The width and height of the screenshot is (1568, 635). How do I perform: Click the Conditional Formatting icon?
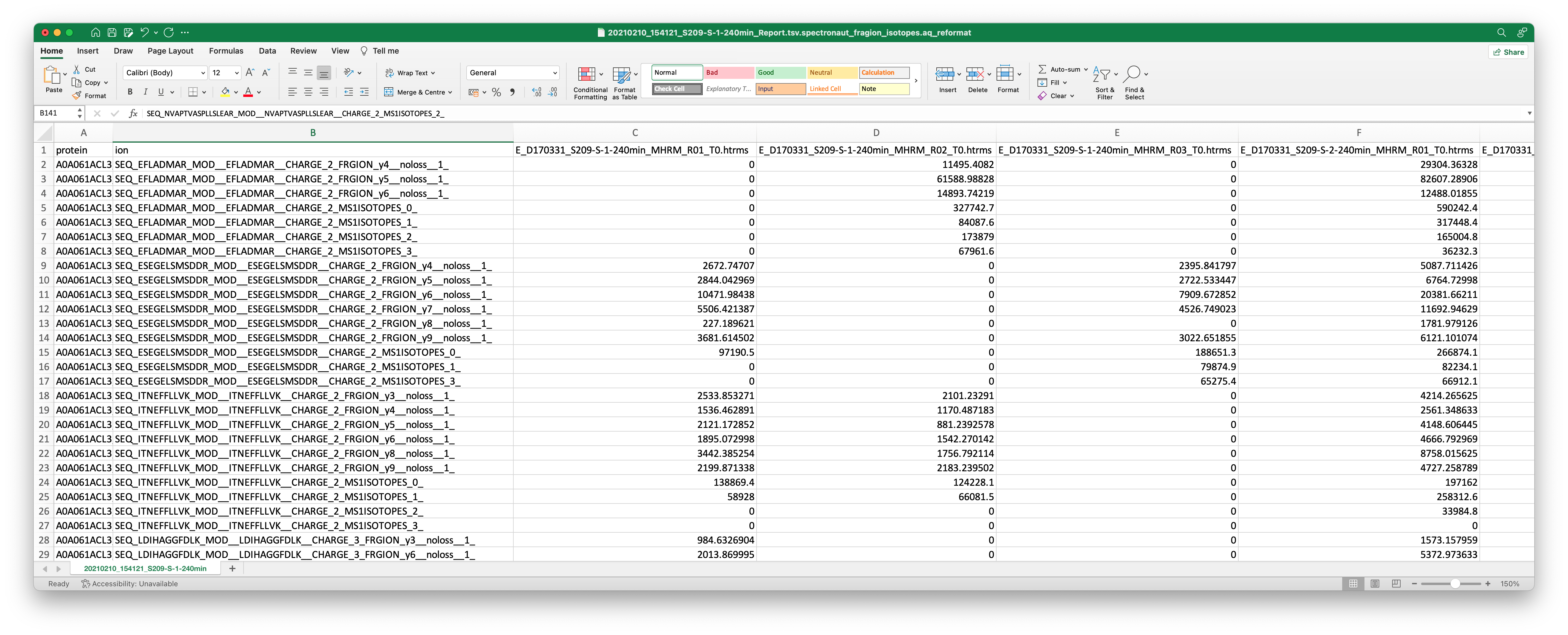586,75
